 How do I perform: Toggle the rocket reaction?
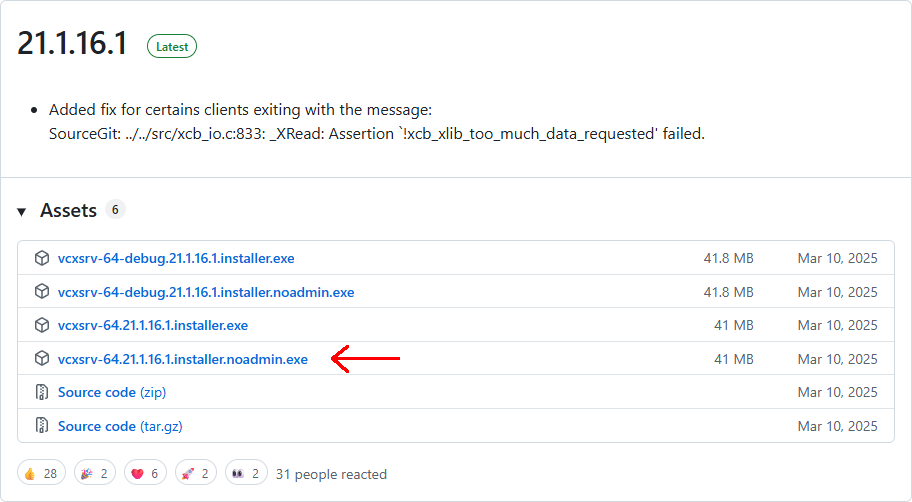(196, 473)
